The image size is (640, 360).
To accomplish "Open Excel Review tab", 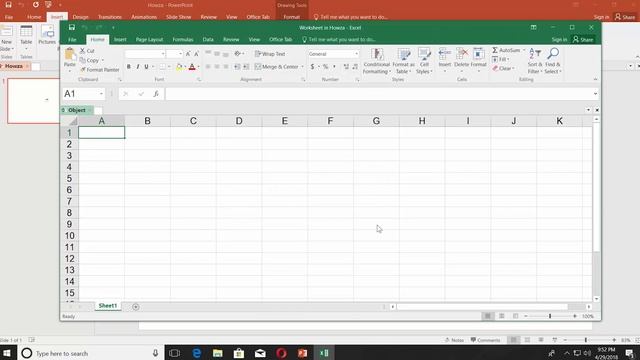I will (231, 40).
